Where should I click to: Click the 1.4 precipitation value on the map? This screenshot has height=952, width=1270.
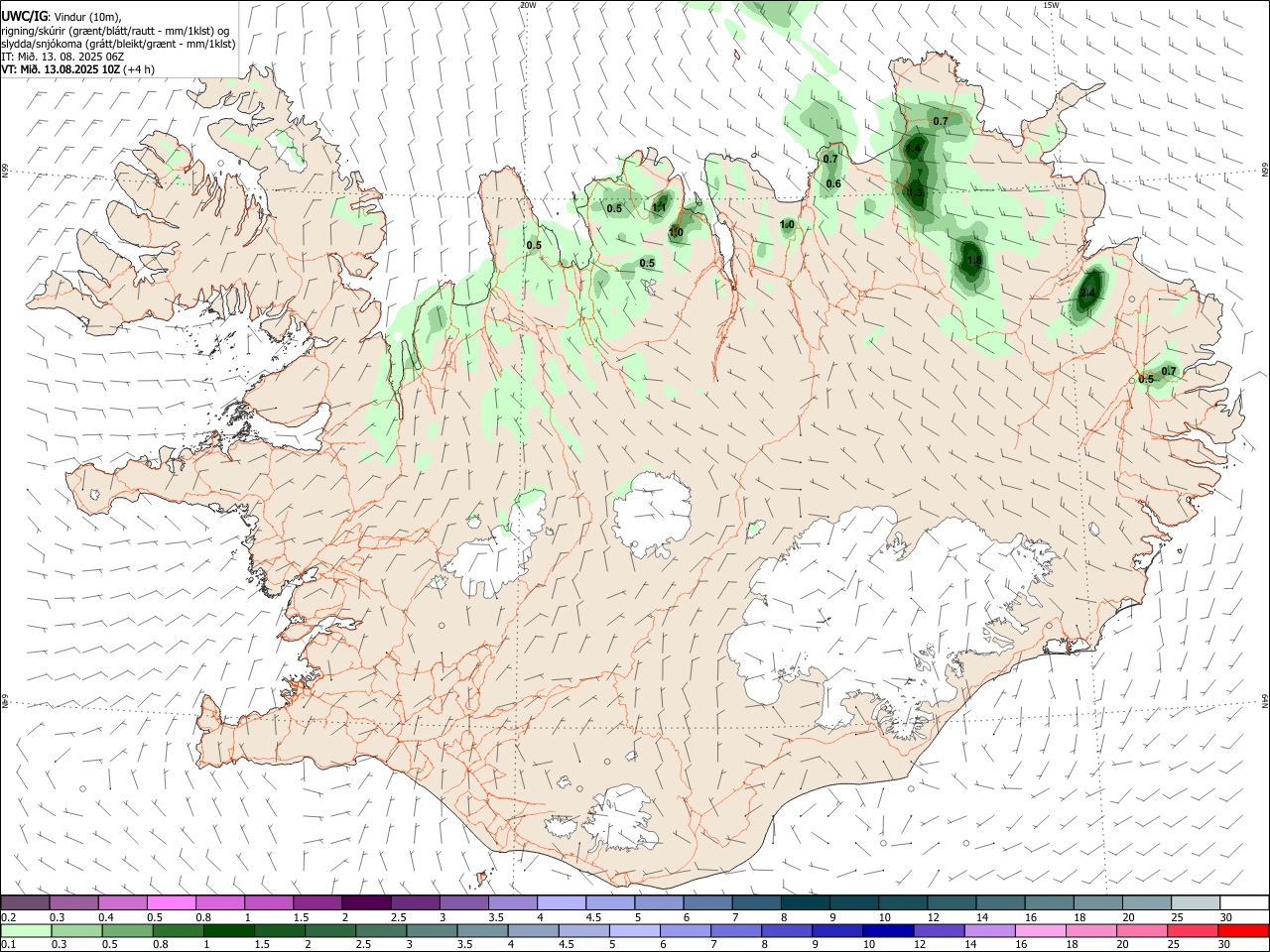tap(914, 148)
